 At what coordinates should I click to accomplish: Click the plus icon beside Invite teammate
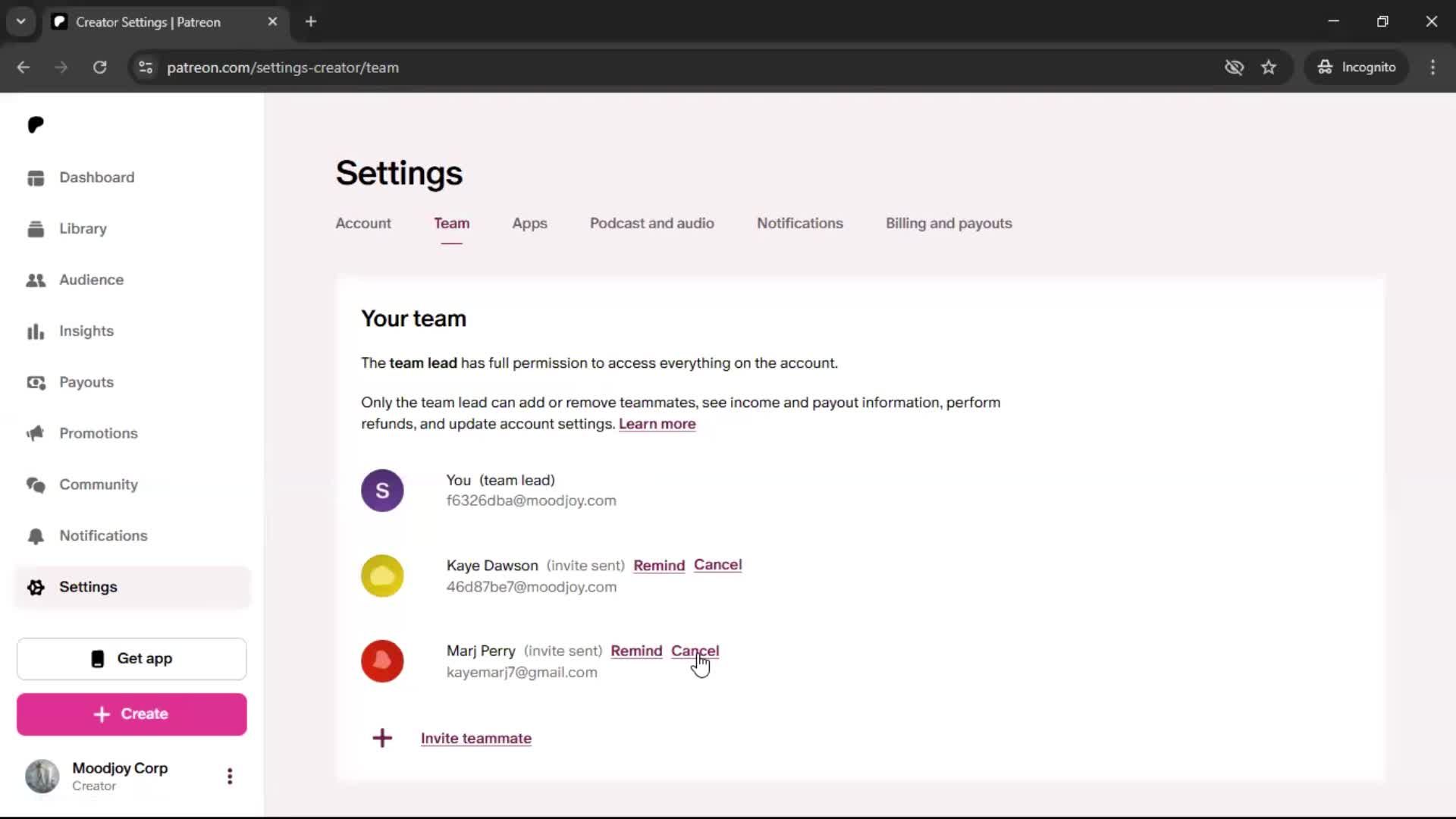(382, 738)
